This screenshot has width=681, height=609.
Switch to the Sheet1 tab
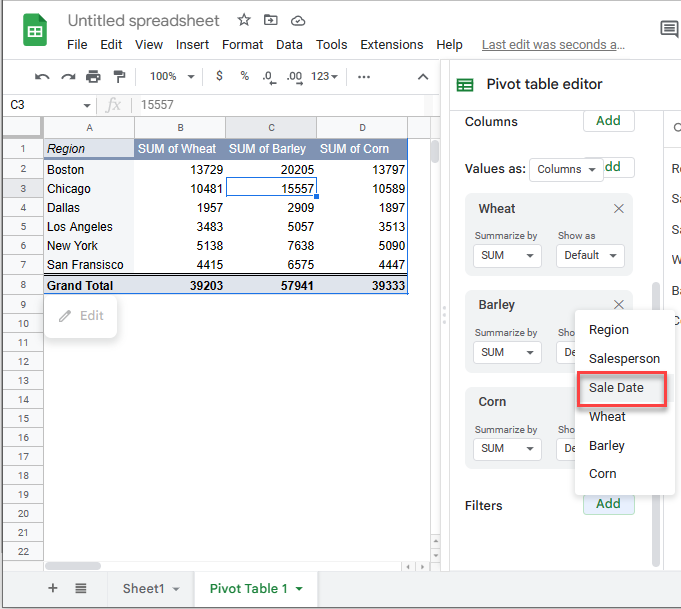pos(150,588)
